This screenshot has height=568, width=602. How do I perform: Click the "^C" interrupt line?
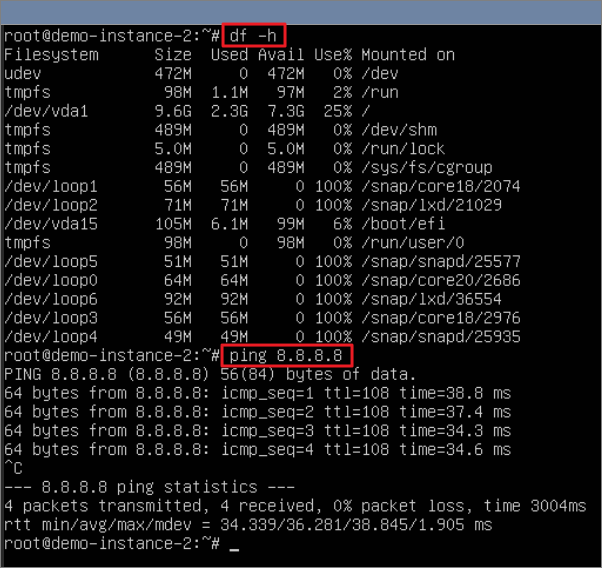(x=13, y=468)
